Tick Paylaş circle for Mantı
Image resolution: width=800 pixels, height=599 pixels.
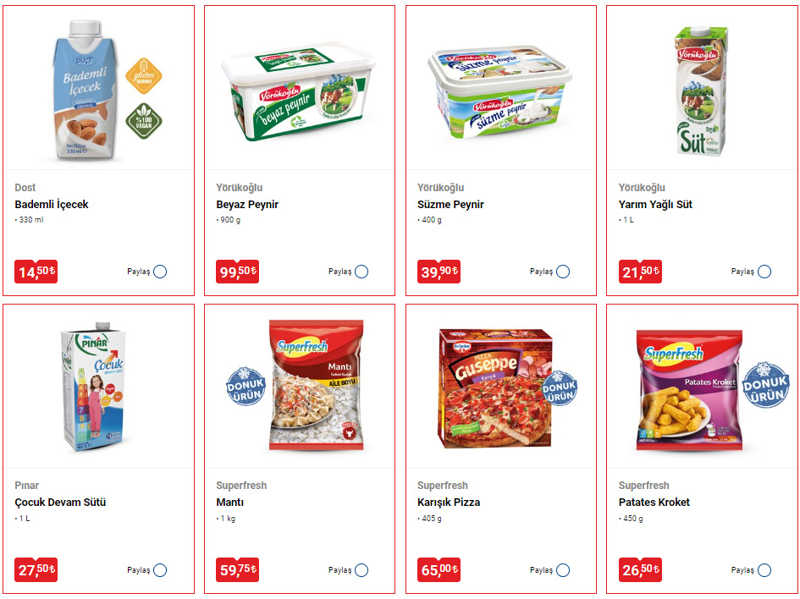pos(362,570)
